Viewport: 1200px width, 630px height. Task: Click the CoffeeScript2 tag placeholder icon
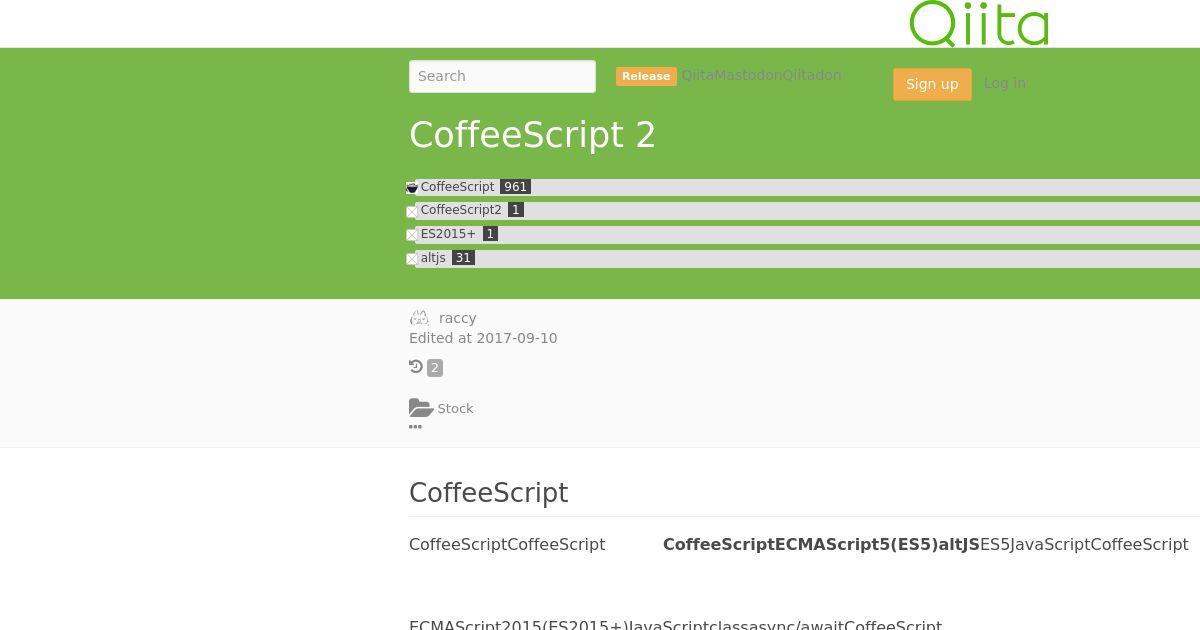[411, 211]
